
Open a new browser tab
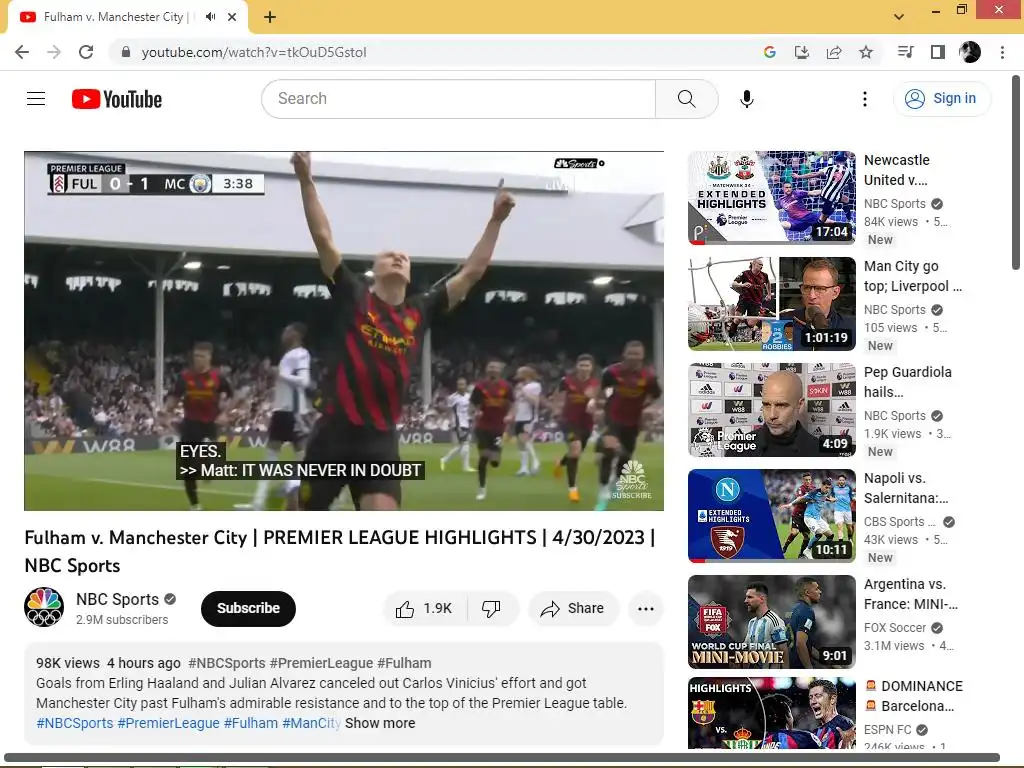click(x=270, y=17)
